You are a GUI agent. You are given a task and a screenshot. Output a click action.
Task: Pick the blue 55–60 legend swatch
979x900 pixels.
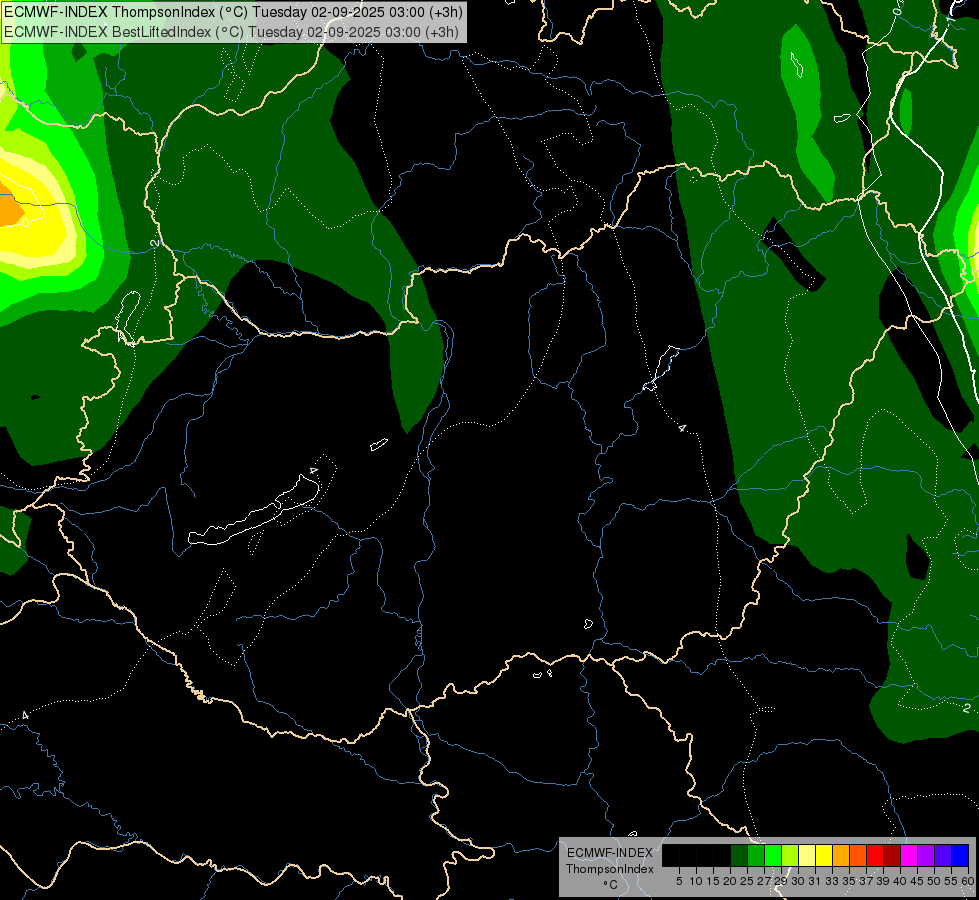[960, 855]
